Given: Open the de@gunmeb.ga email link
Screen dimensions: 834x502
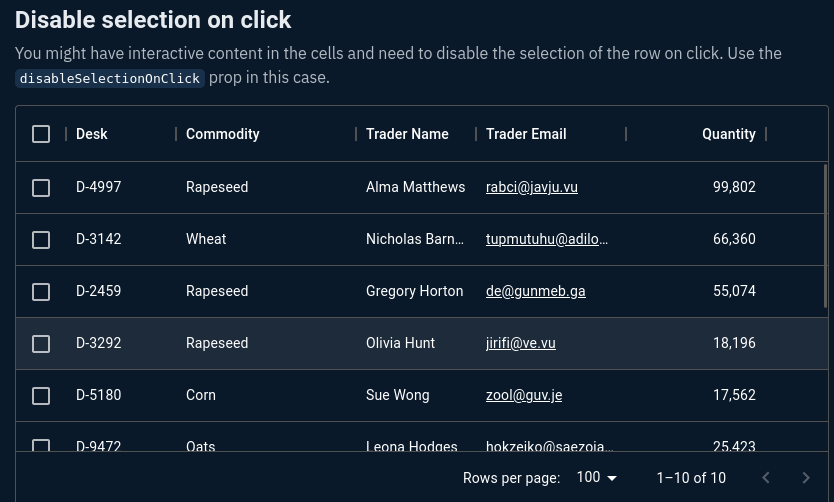Looking at the screenshot, I should (536, 291).
